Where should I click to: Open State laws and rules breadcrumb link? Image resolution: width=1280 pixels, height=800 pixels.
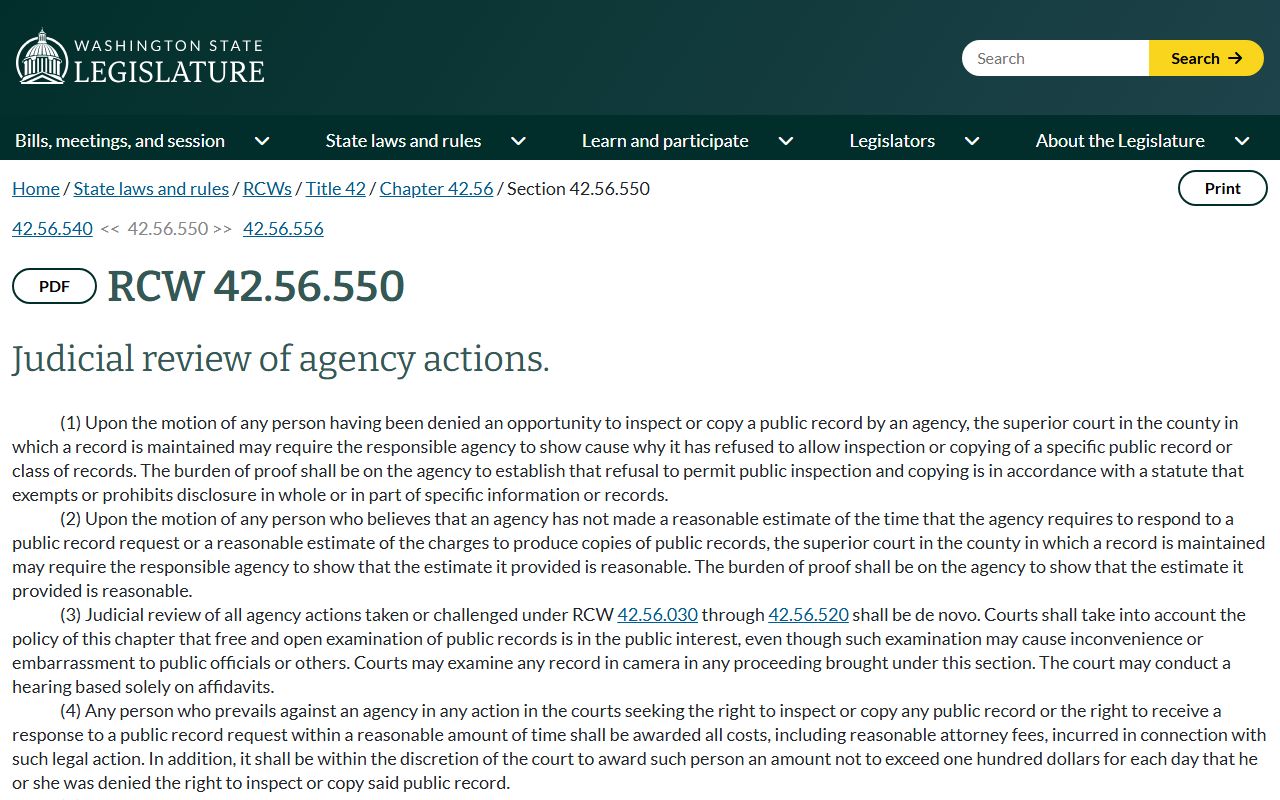151,188
